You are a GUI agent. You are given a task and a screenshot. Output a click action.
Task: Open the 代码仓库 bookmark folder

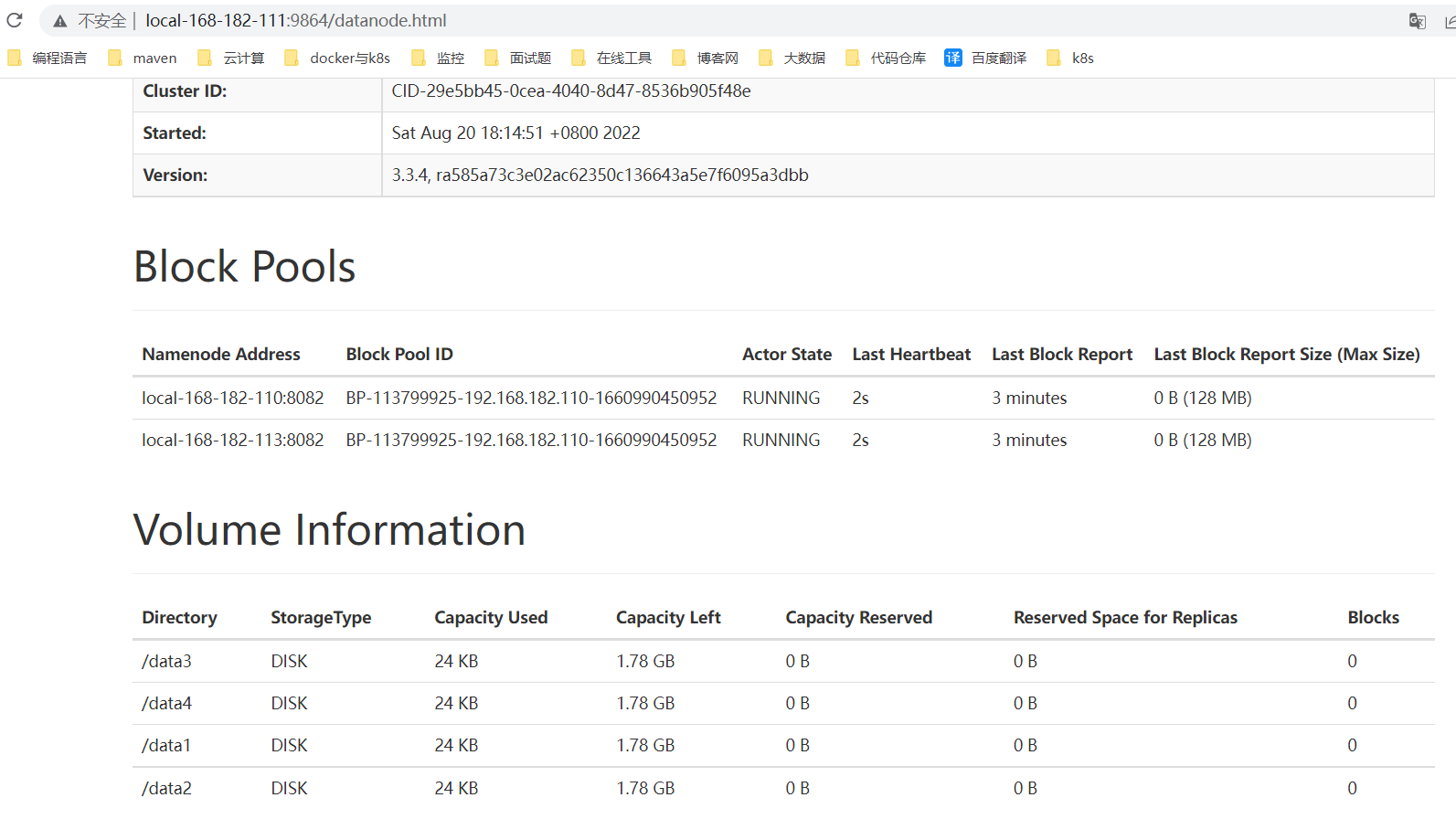pos(886,58)
